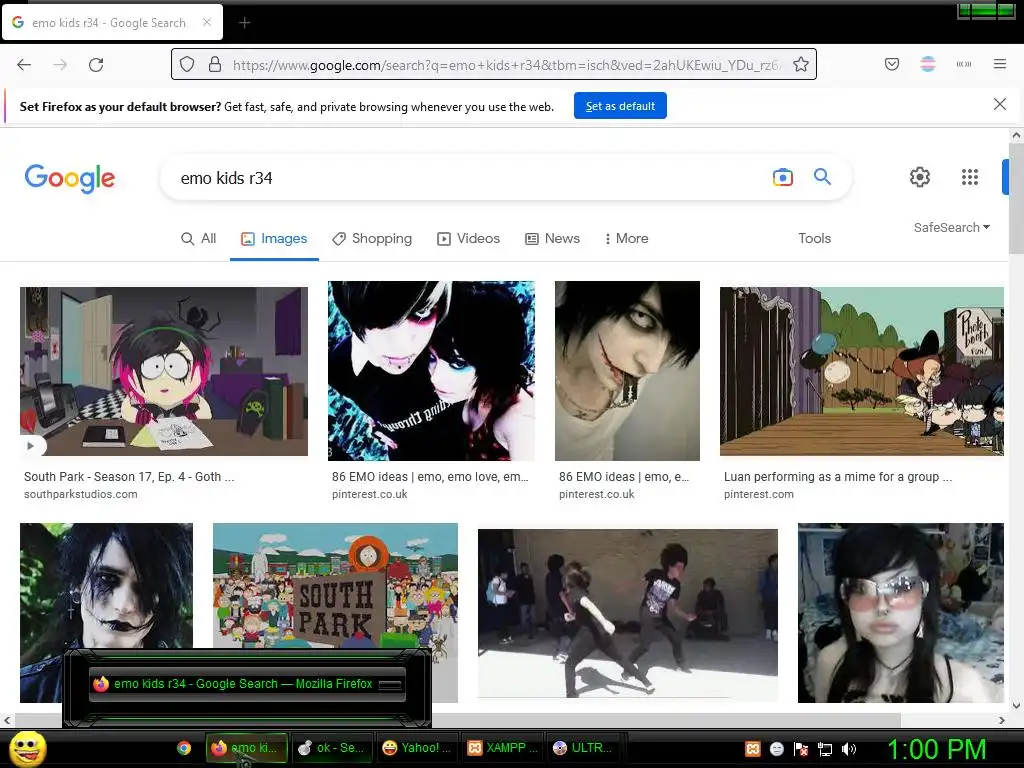Viewport: 1024px width, 768px height.
Task: Select the Firefox taskbar button
Action: 247,748
